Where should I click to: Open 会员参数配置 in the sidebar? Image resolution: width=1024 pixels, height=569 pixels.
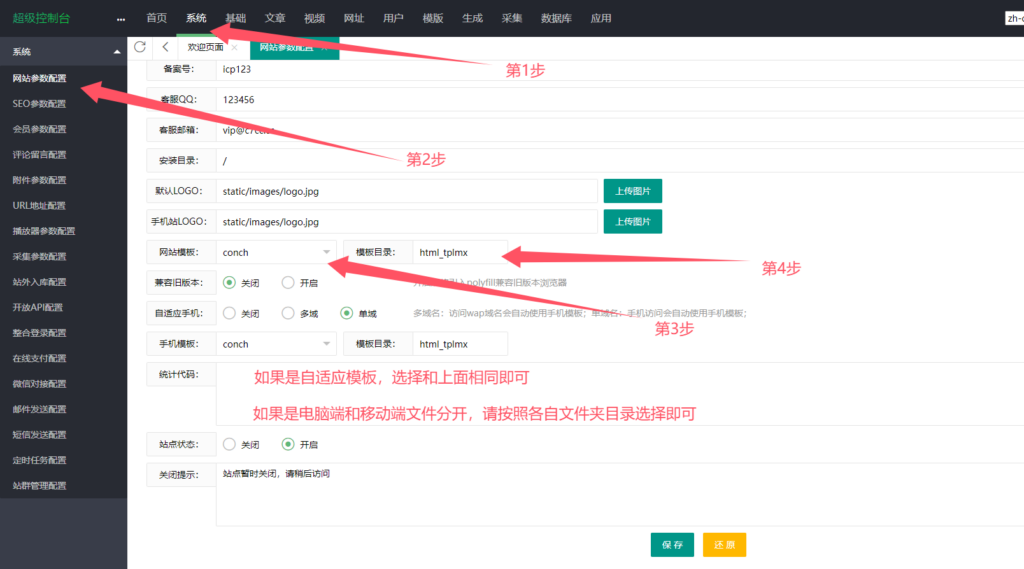[39, 129]
